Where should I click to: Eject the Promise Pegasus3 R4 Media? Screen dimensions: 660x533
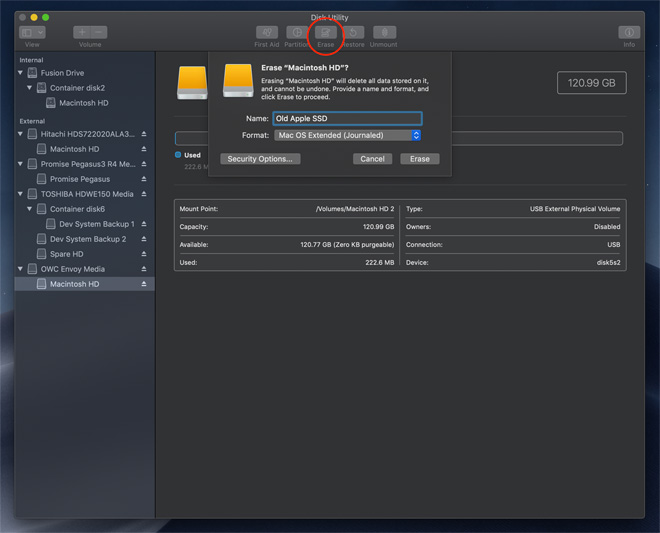tap(144, 164)
